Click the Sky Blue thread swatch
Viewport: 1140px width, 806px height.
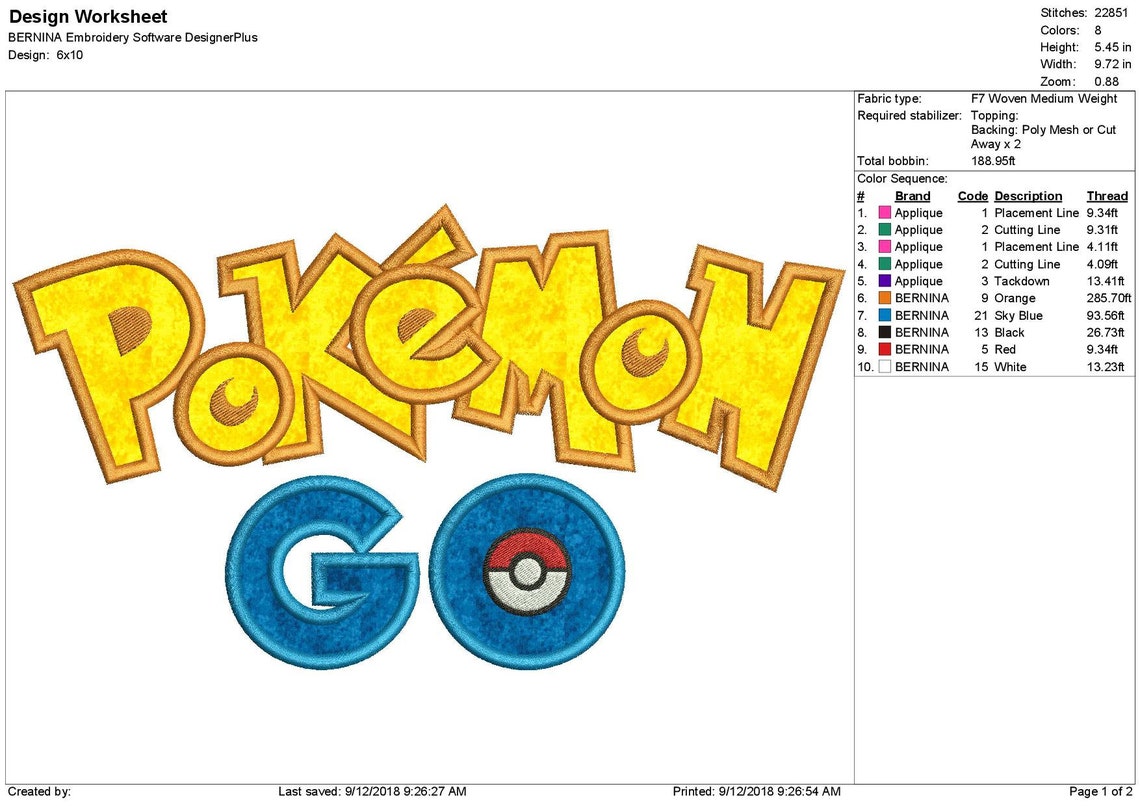(884, 315)
